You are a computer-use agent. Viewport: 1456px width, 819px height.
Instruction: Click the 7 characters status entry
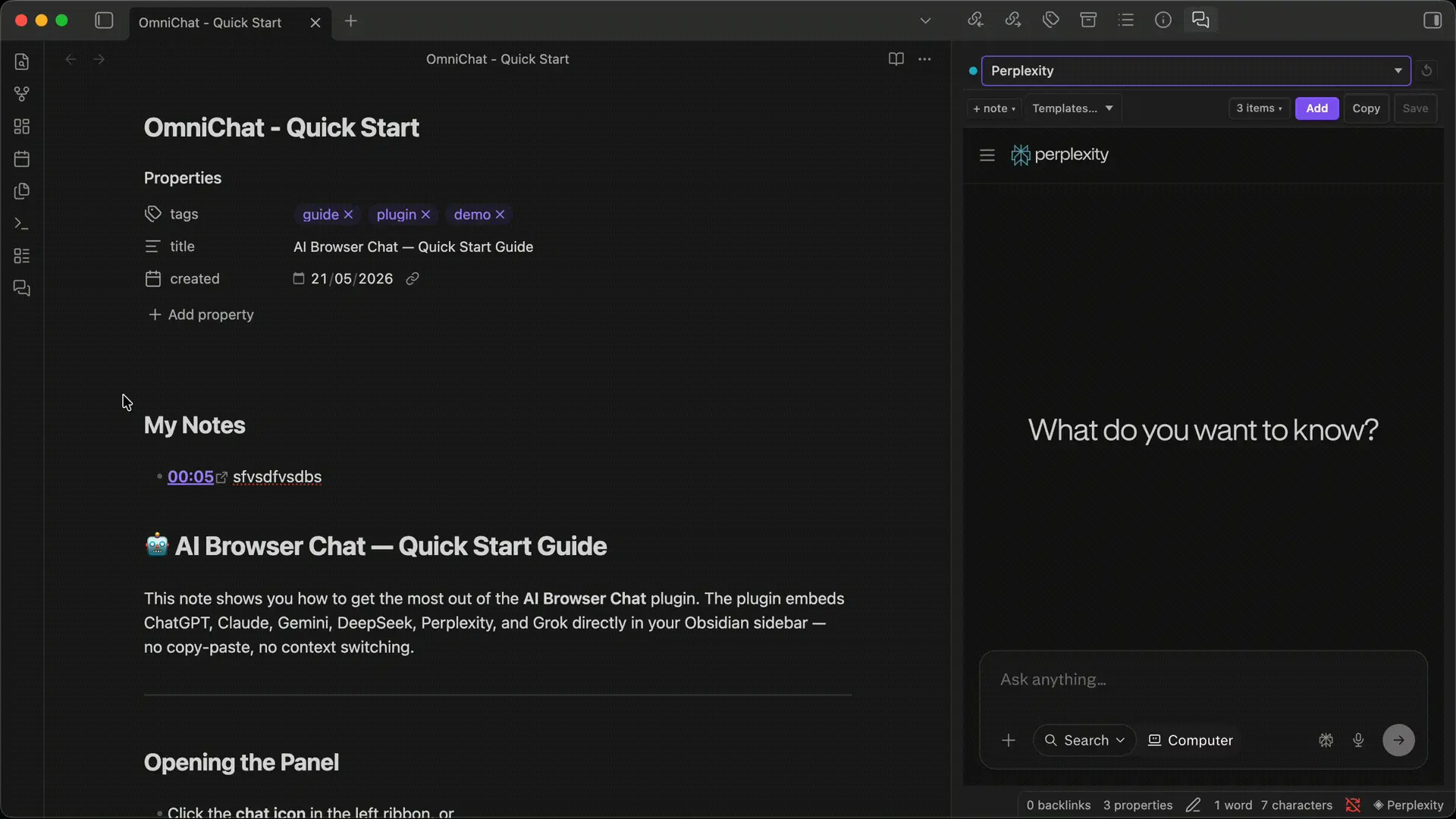coord(1297,805)
